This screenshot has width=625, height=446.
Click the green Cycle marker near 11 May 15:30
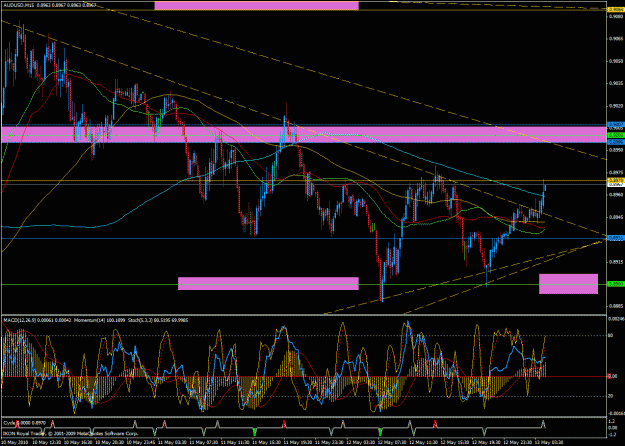(x=255, y=431)
